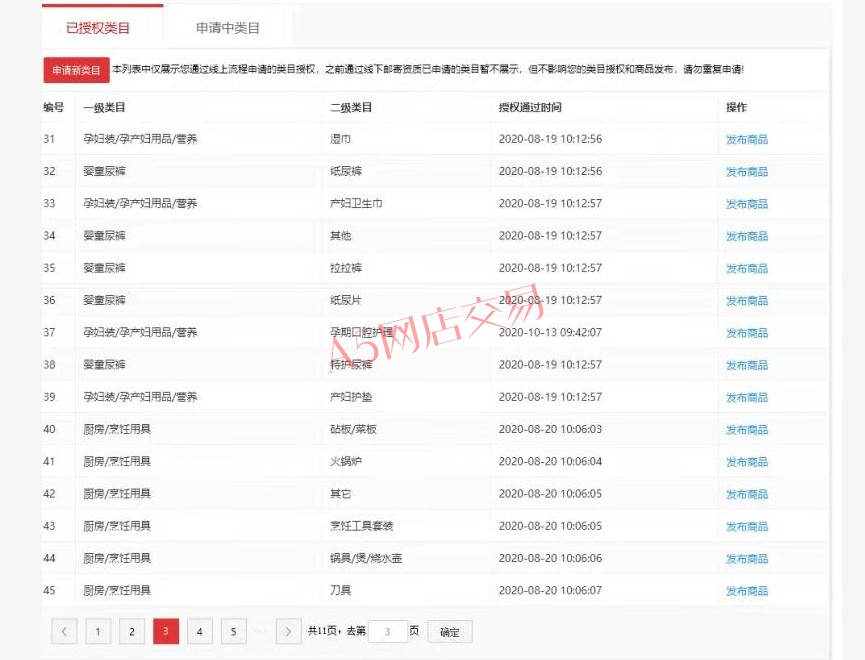Switch to the 已授权类目 tab
This screenshot has height=660, width=865.
click(98, 28)
